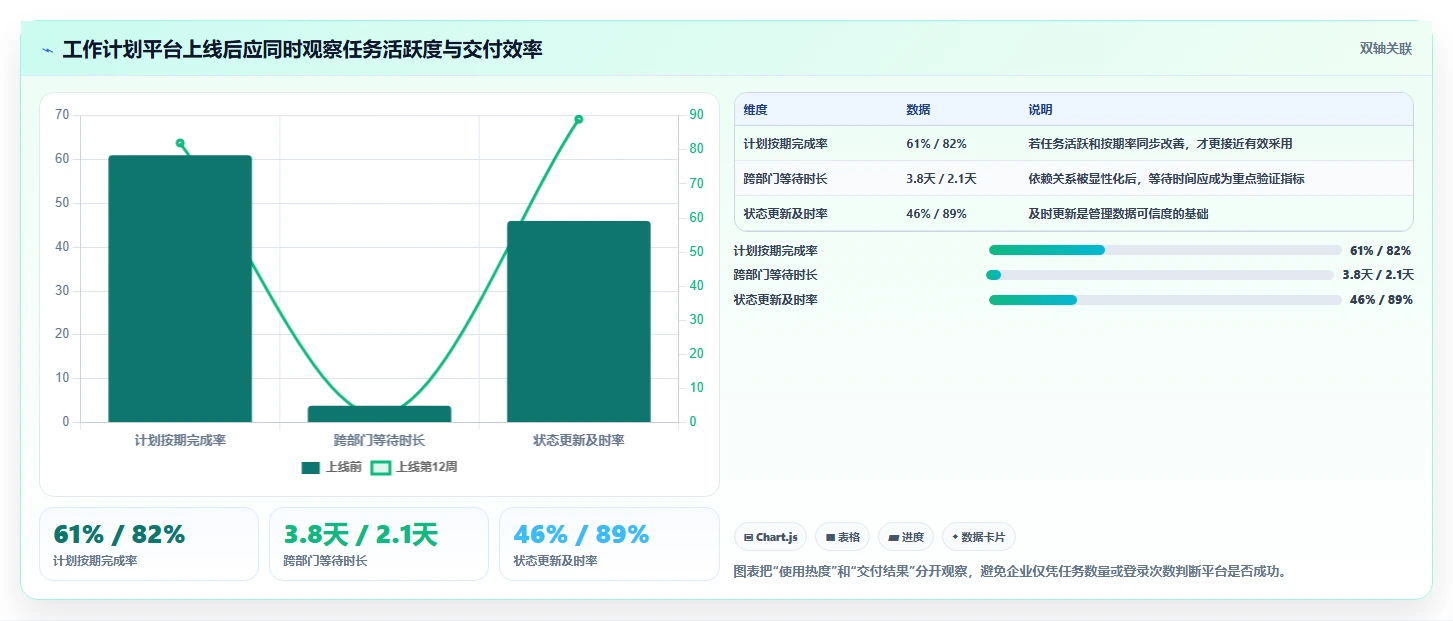Select the Chart.js tag chip
This screenshot has width=1453, height=621.
(x=771, y=537)
